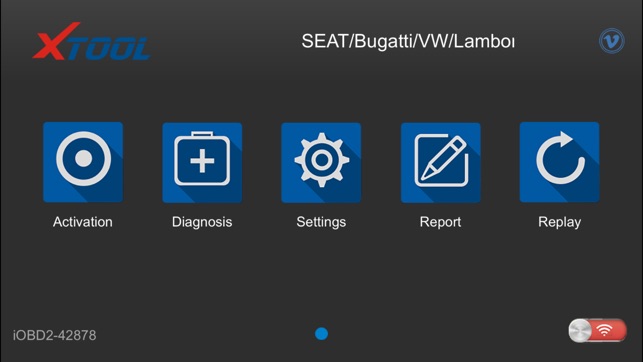Image resolution: width=643 pixels, height=362 pixels.
Task: Open the Settings gear icon
Action: (x=321, y=162)
